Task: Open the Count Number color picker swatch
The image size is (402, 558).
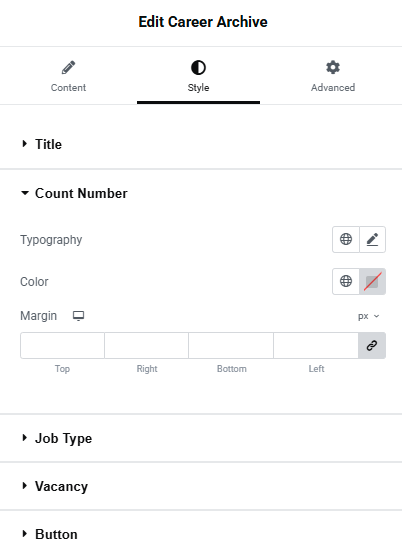Action: [x=372, y=281]
